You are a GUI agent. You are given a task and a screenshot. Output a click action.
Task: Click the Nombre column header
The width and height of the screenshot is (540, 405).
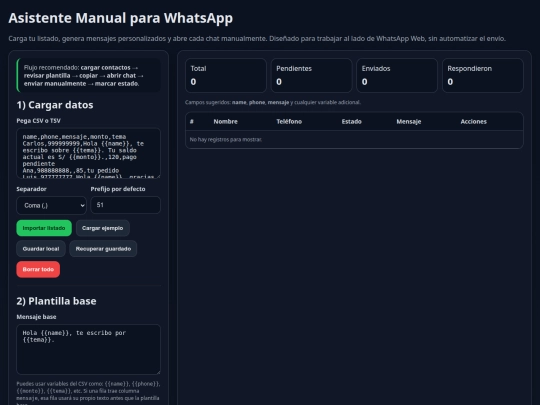point(225,122)
